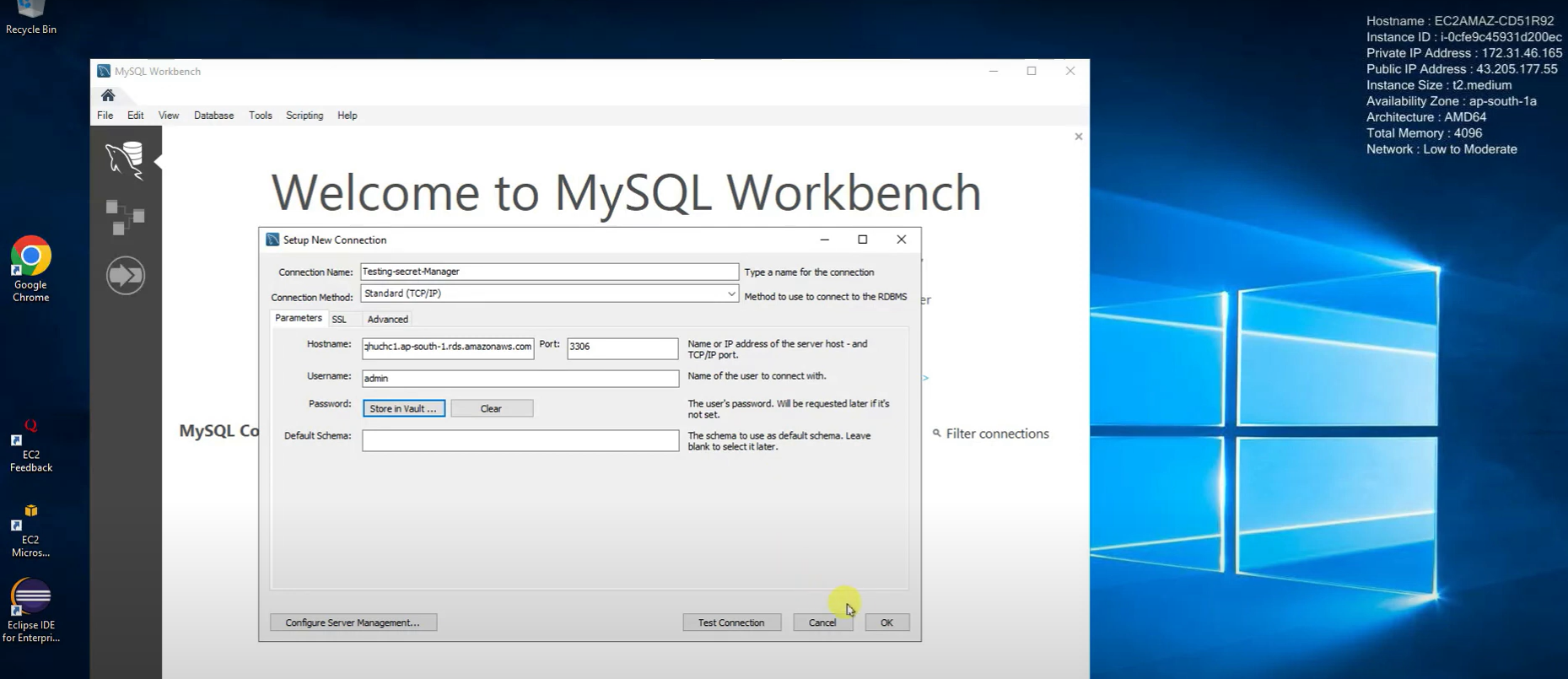Click the Welcome to MySQL Workbench heading
The height and width of the screenshot is (679, 1568).
[626, 192]
